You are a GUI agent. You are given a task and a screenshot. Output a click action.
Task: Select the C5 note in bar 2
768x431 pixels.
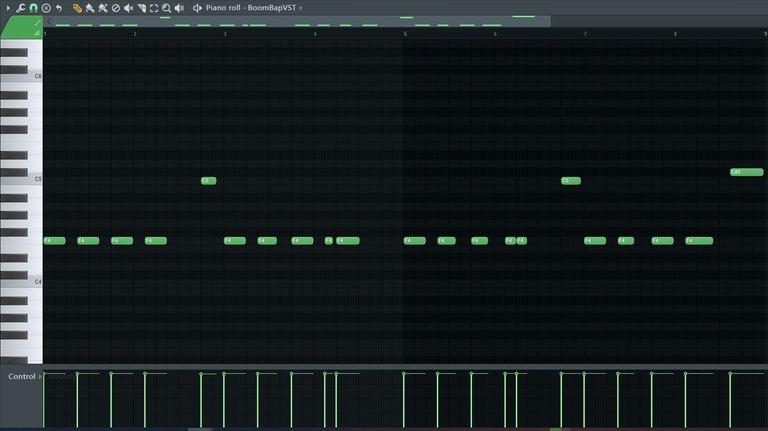pos(209,181)
